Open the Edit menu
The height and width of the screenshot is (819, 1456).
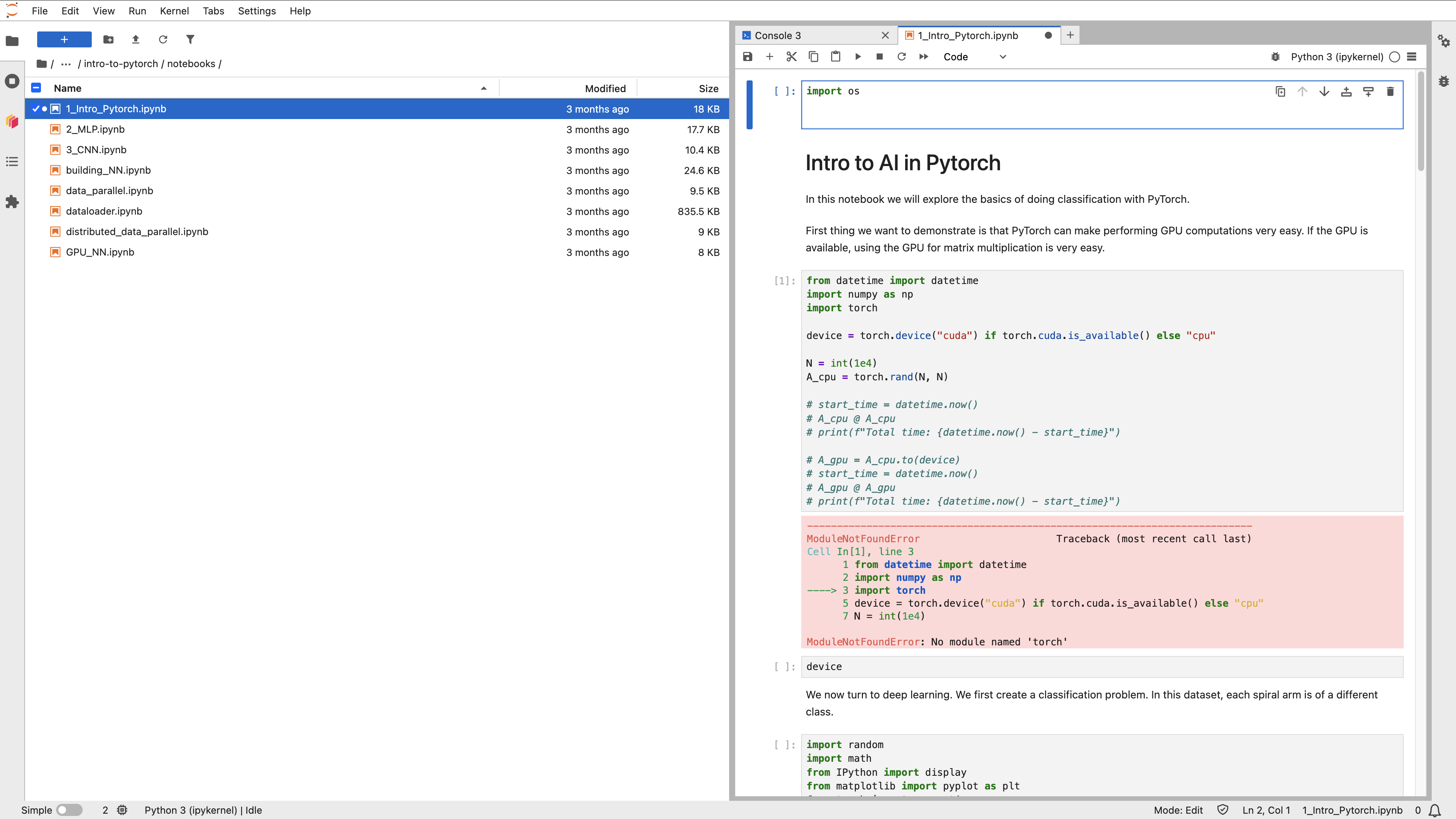tap(70, 11)
